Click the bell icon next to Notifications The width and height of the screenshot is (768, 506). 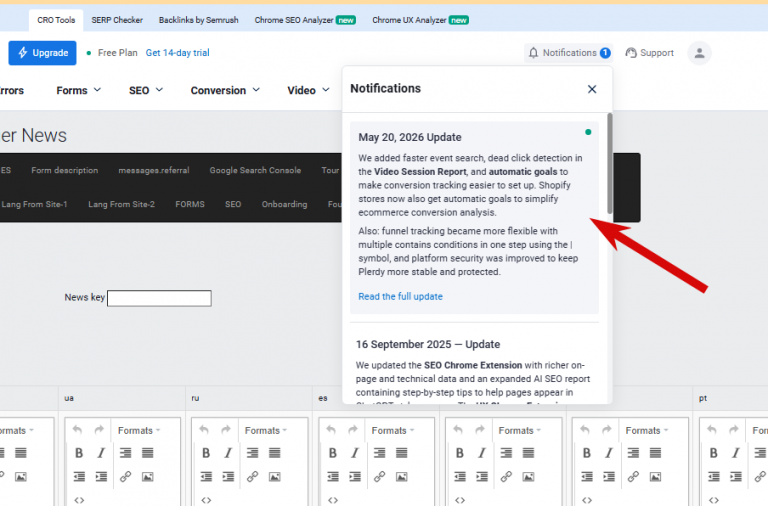point(533,53)
